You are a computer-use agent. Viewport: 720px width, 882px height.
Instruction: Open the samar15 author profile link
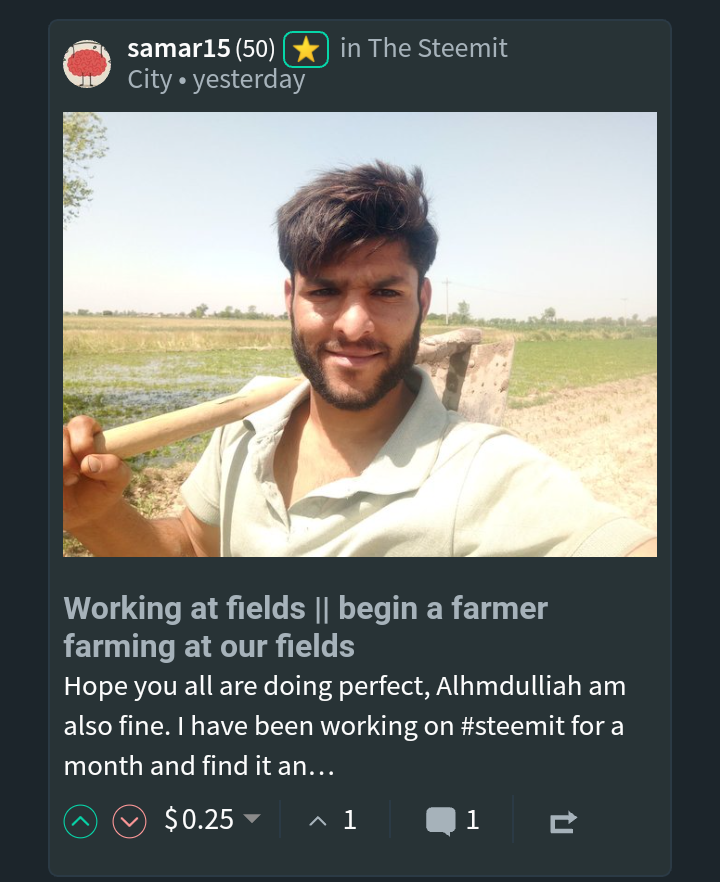point(179,48)
